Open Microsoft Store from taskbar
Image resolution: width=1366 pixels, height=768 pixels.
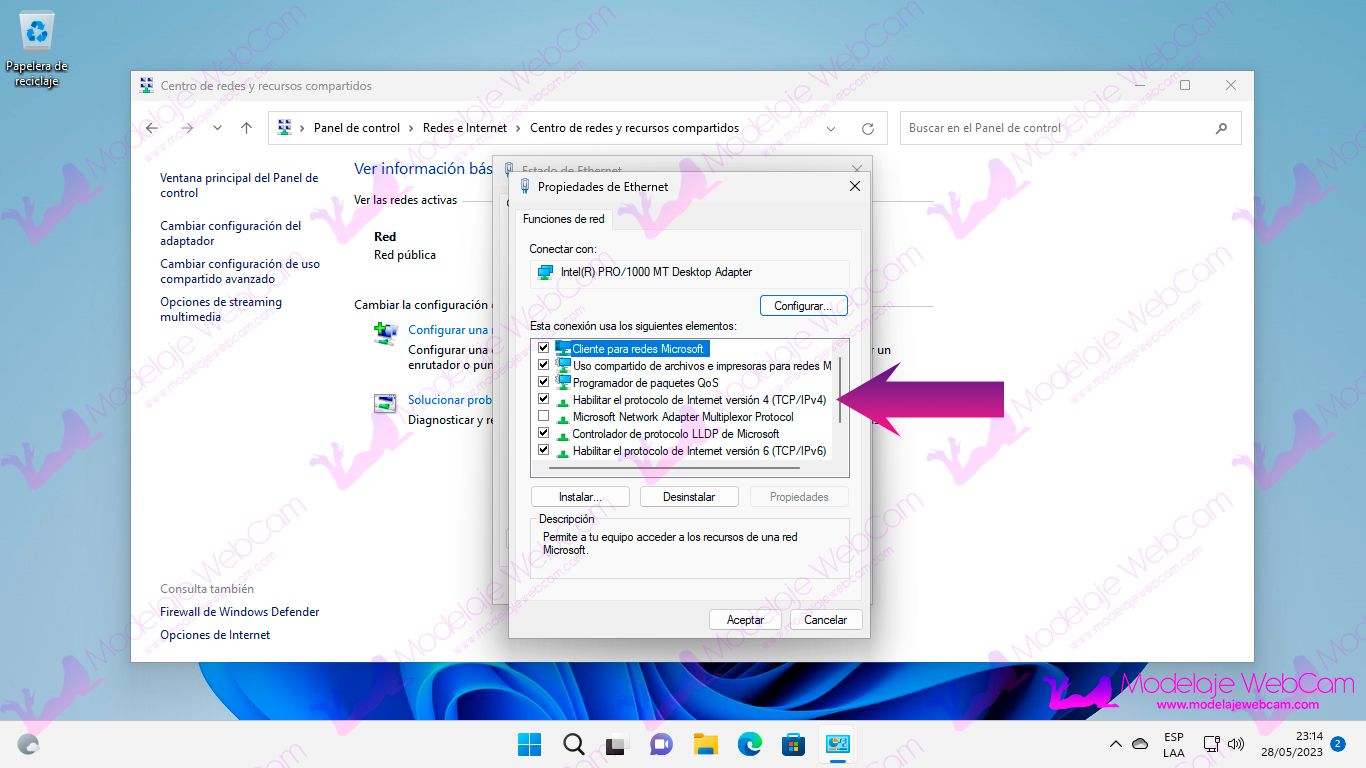click(x=794, y=744)
